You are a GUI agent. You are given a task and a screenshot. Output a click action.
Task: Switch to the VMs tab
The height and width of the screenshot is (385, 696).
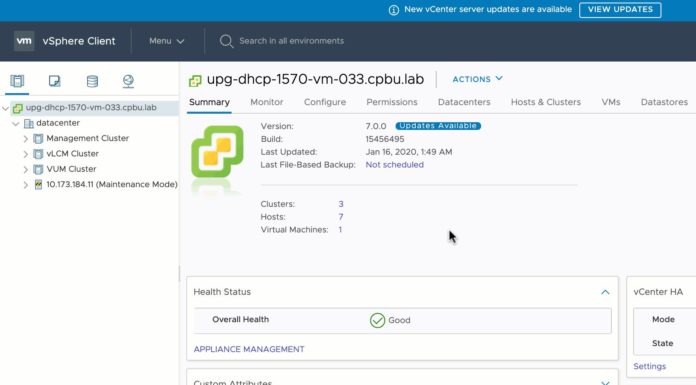click(x=611, y=102)
